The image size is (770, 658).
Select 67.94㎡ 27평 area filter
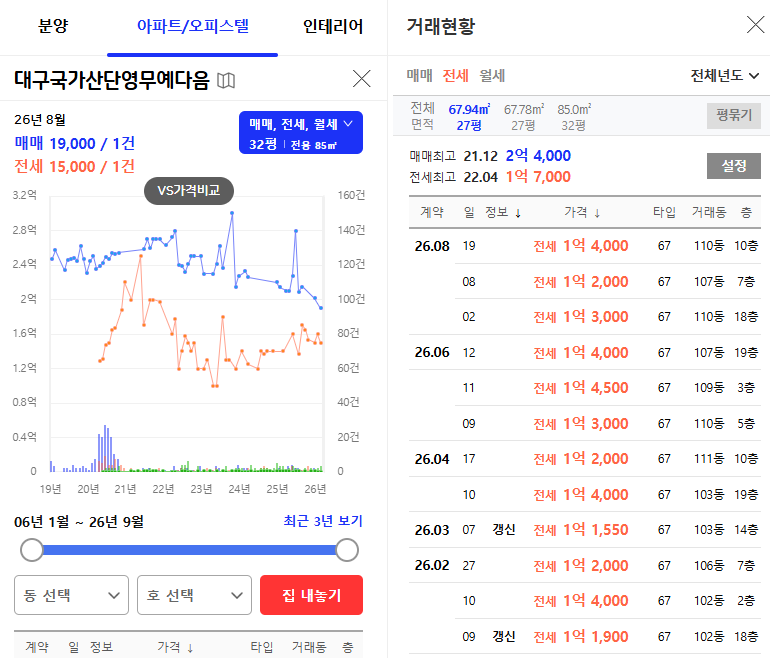pyautogui.click(x=469, y=117)
